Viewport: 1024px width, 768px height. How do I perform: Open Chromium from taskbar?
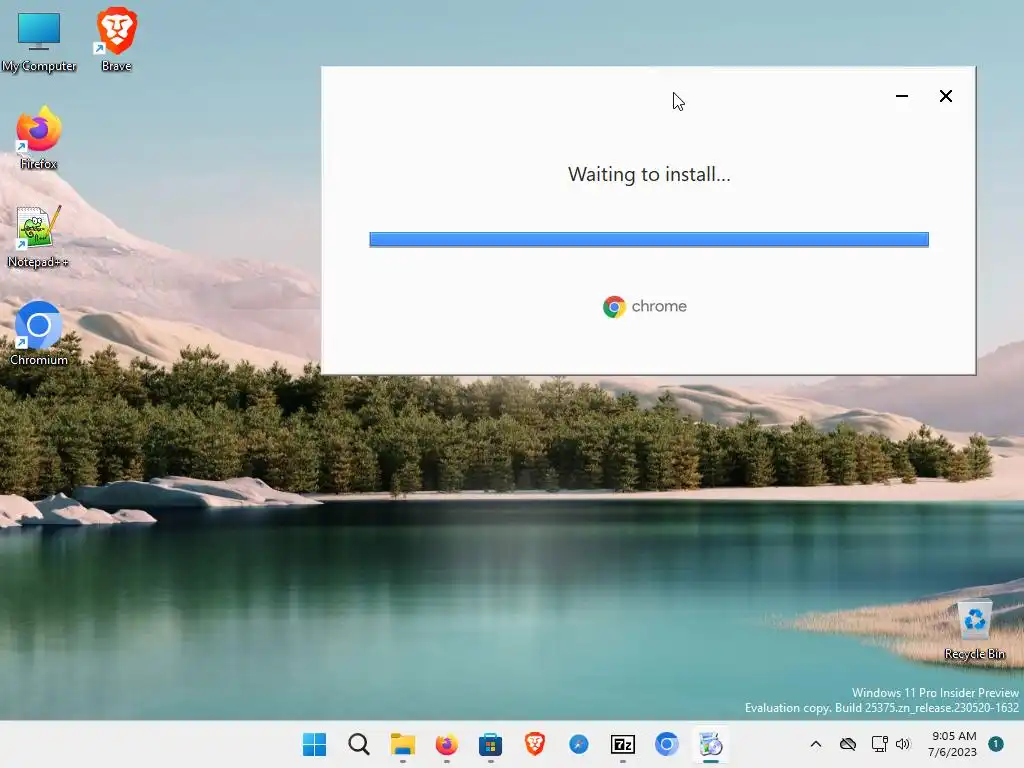tap(667, 744)
